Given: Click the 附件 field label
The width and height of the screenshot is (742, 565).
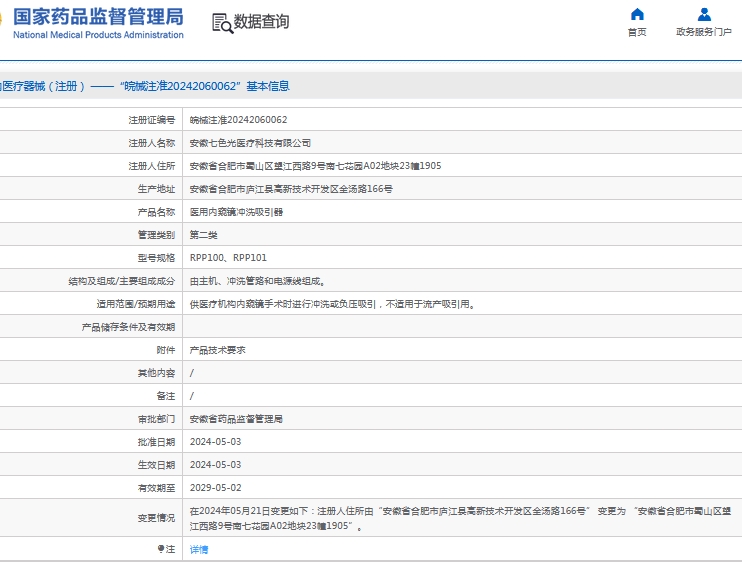Looking at the screenshot, I should click(x=166, y=350).
